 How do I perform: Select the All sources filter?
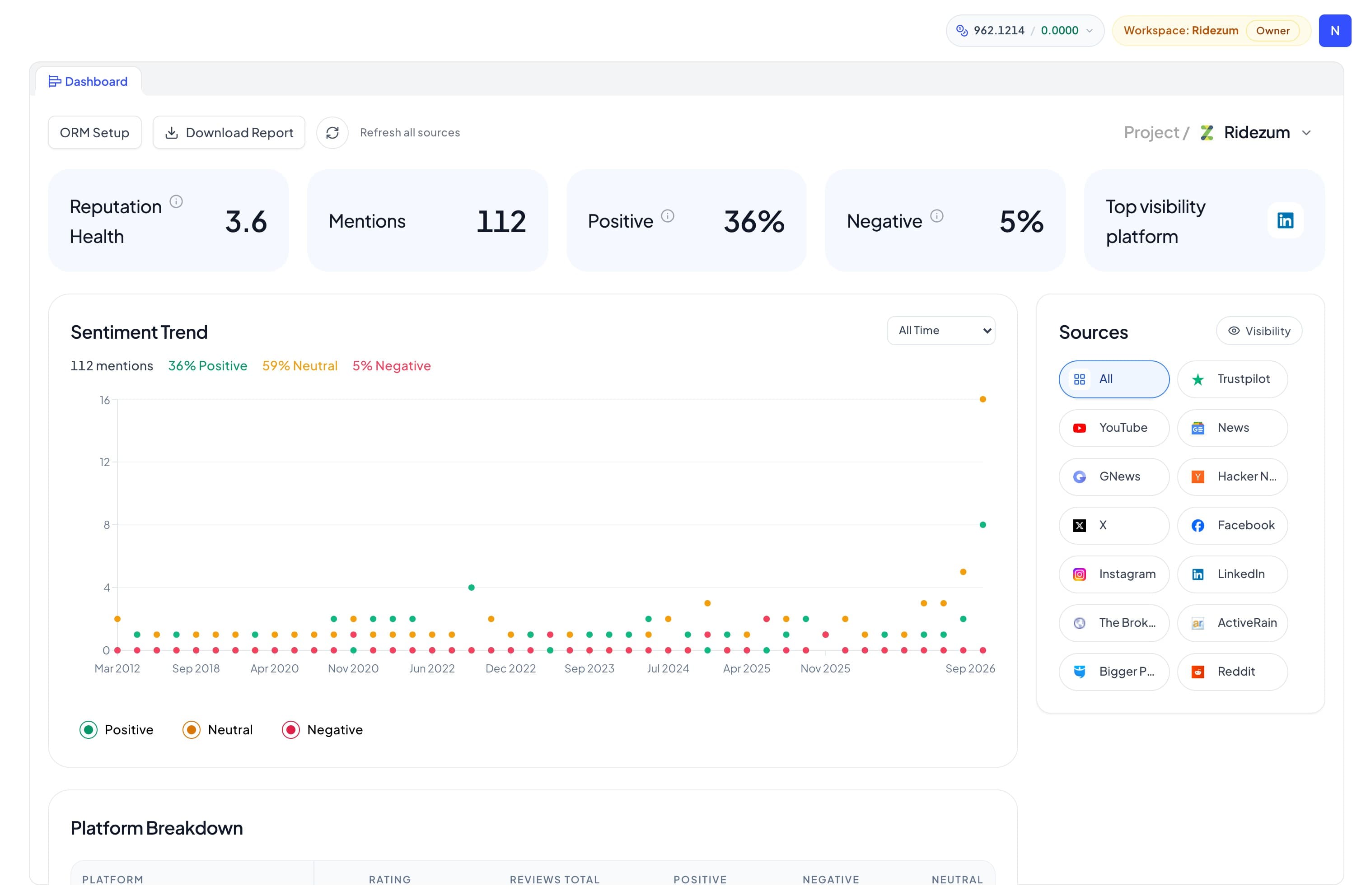click(1113, 379)
